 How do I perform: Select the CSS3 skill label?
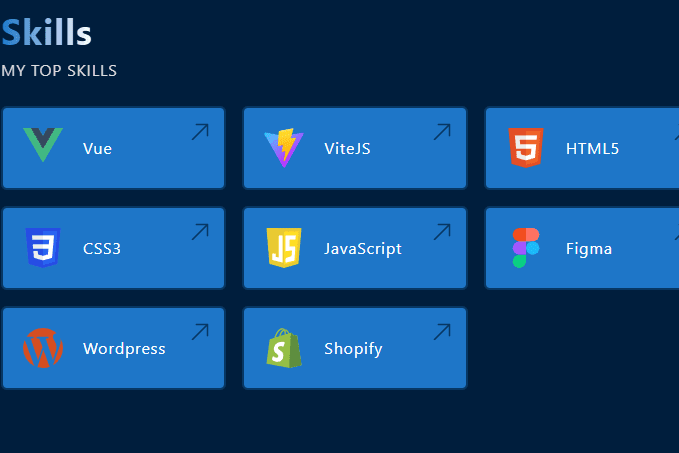102,249
